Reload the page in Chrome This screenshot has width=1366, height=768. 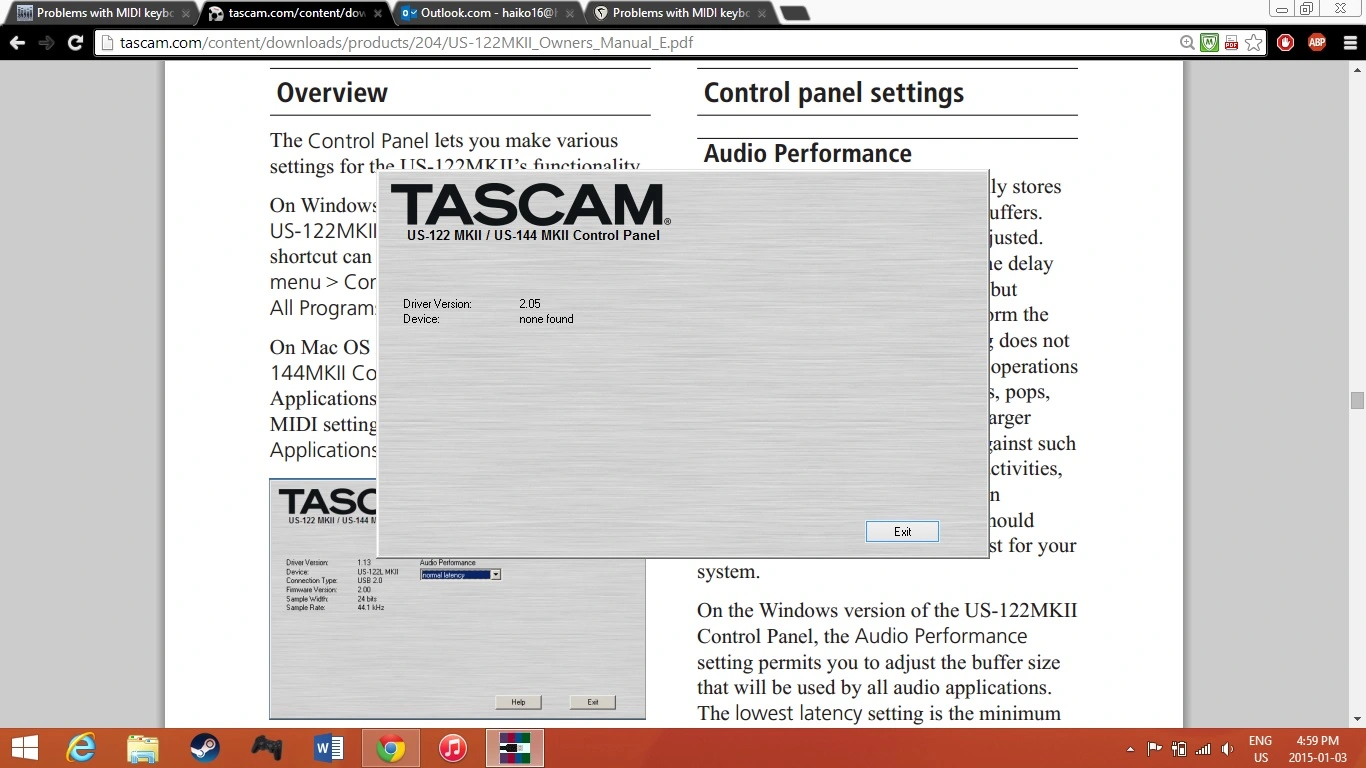pyautogui.click(x=75, y=43)
